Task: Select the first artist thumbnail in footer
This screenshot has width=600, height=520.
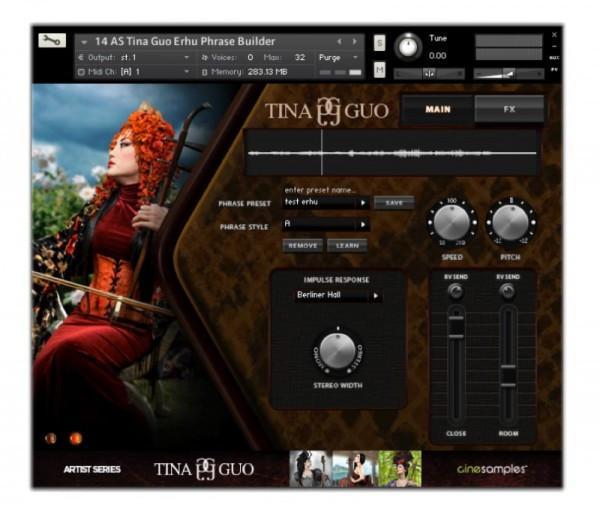Action: (x=311, y=469)
